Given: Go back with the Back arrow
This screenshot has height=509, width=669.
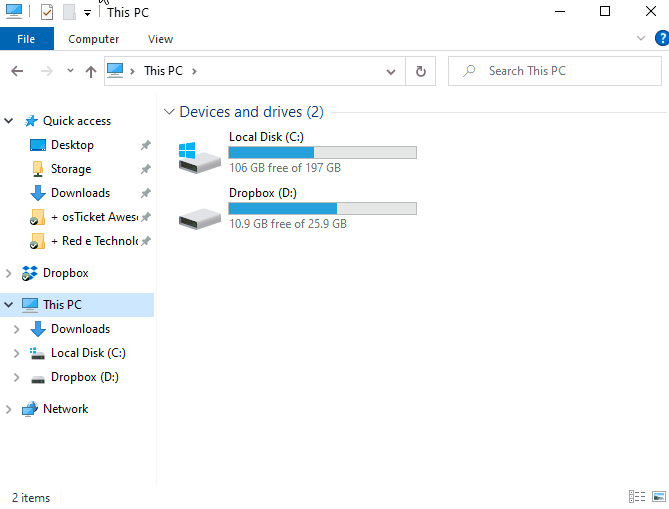Looking at the screenshot, I should pos(17,71).
